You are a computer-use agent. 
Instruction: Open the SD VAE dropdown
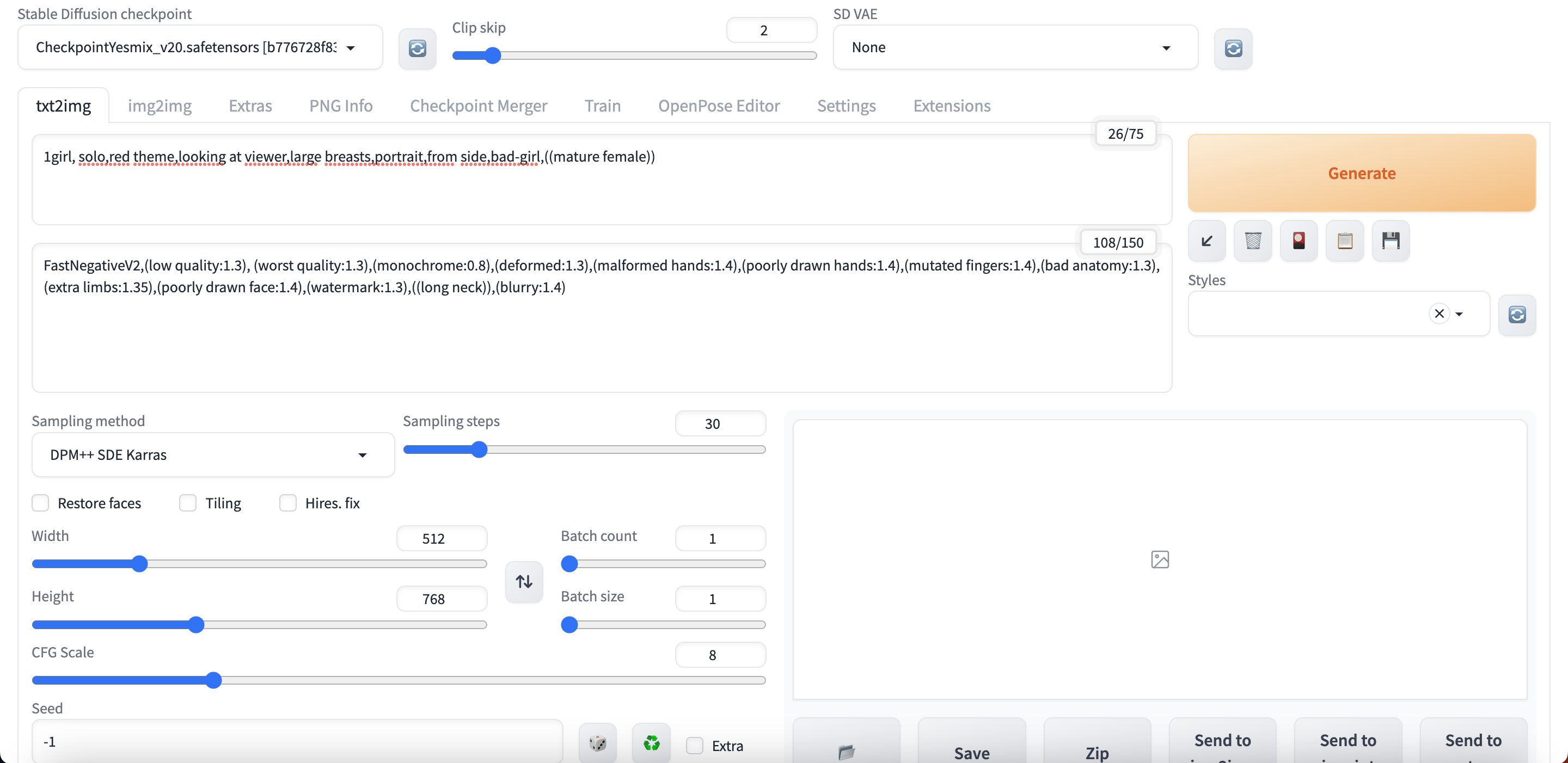click(1015, 47)
